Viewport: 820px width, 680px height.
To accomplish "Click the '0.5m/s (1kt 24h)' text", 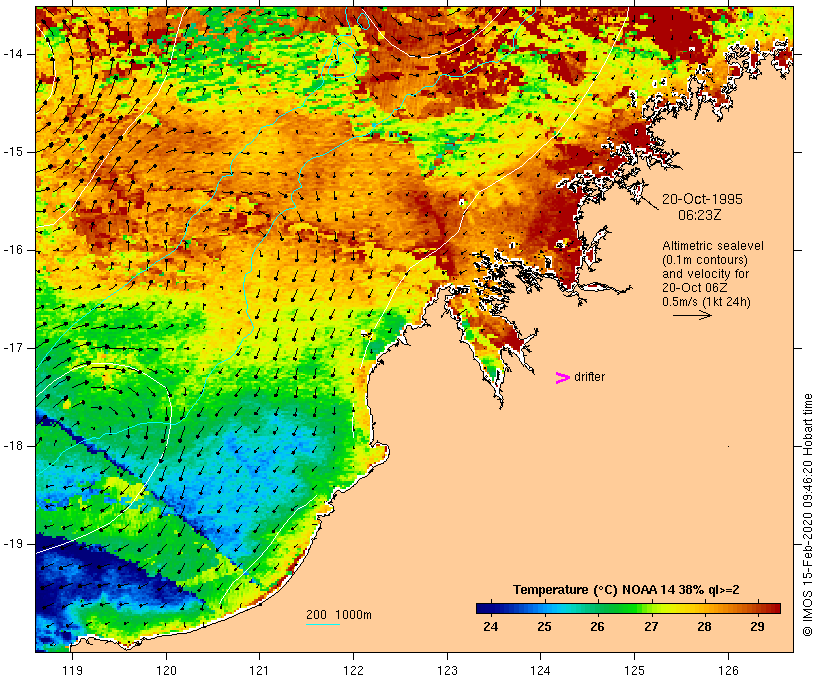I will (706, 302).
